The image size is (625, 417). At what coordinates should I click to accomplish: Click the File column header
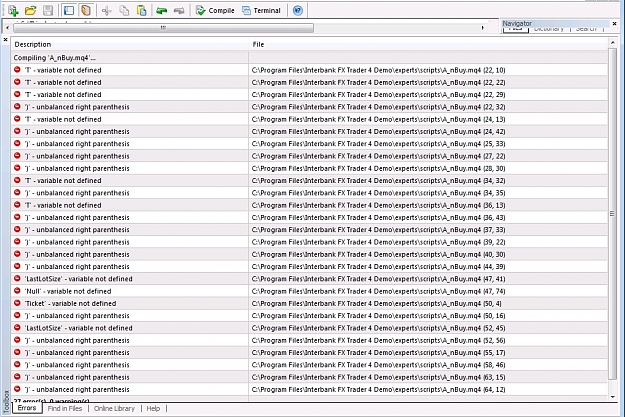(x=428, y=44)
